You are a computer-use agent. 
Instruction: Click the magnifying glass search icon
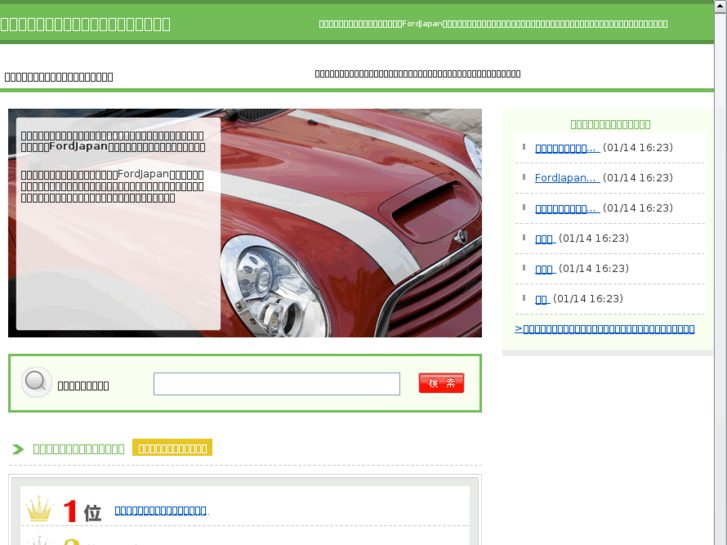tap(37, 383)
